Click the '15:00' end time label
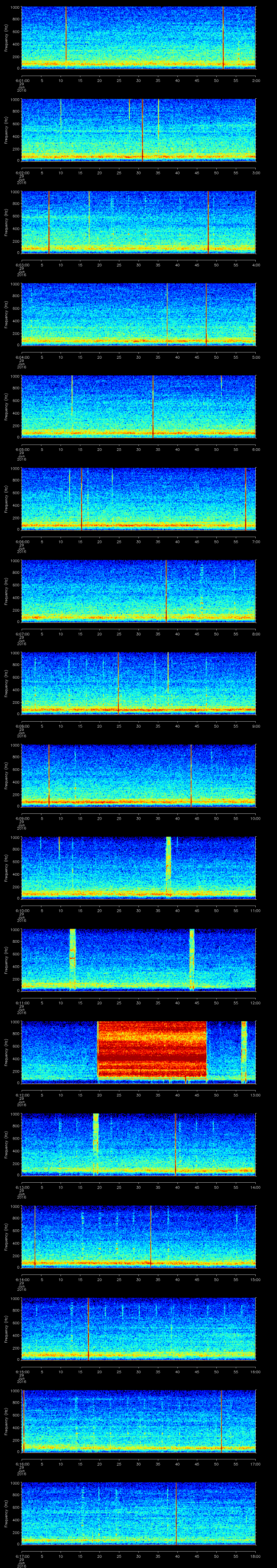 tap(256, 1279)
